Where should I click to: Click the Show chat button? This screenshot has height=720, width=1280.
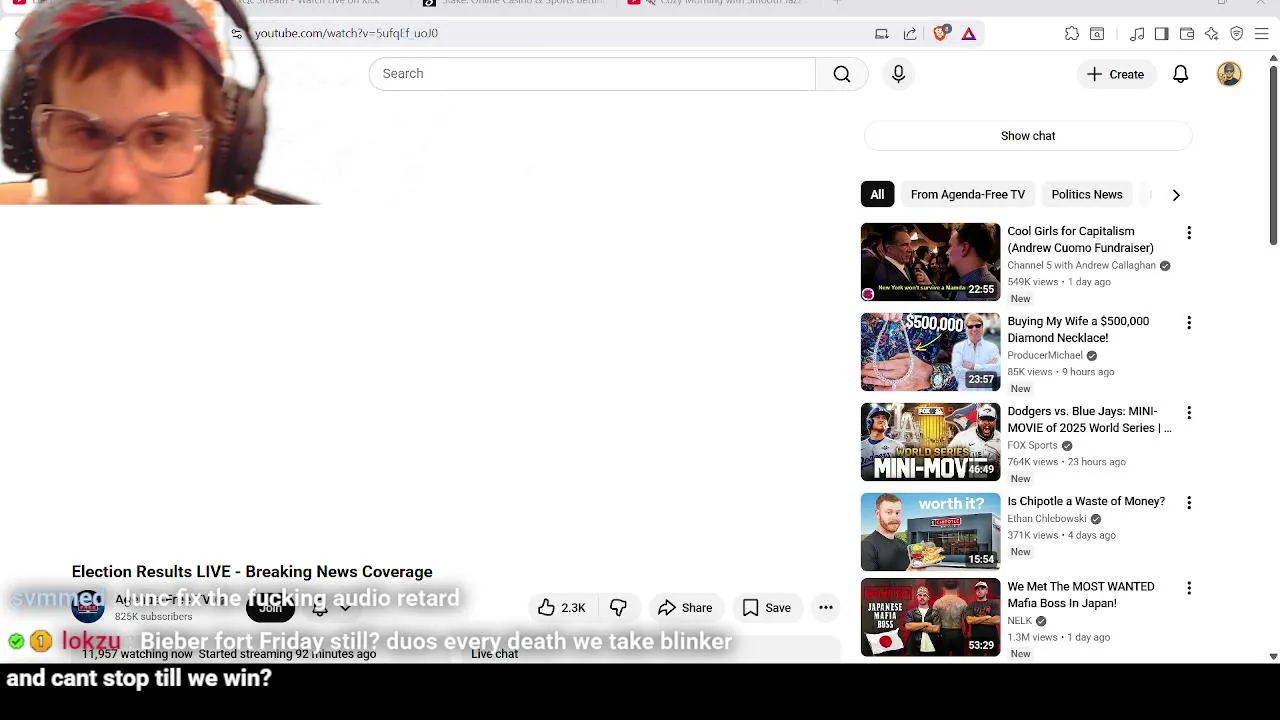coord(1028,136)
